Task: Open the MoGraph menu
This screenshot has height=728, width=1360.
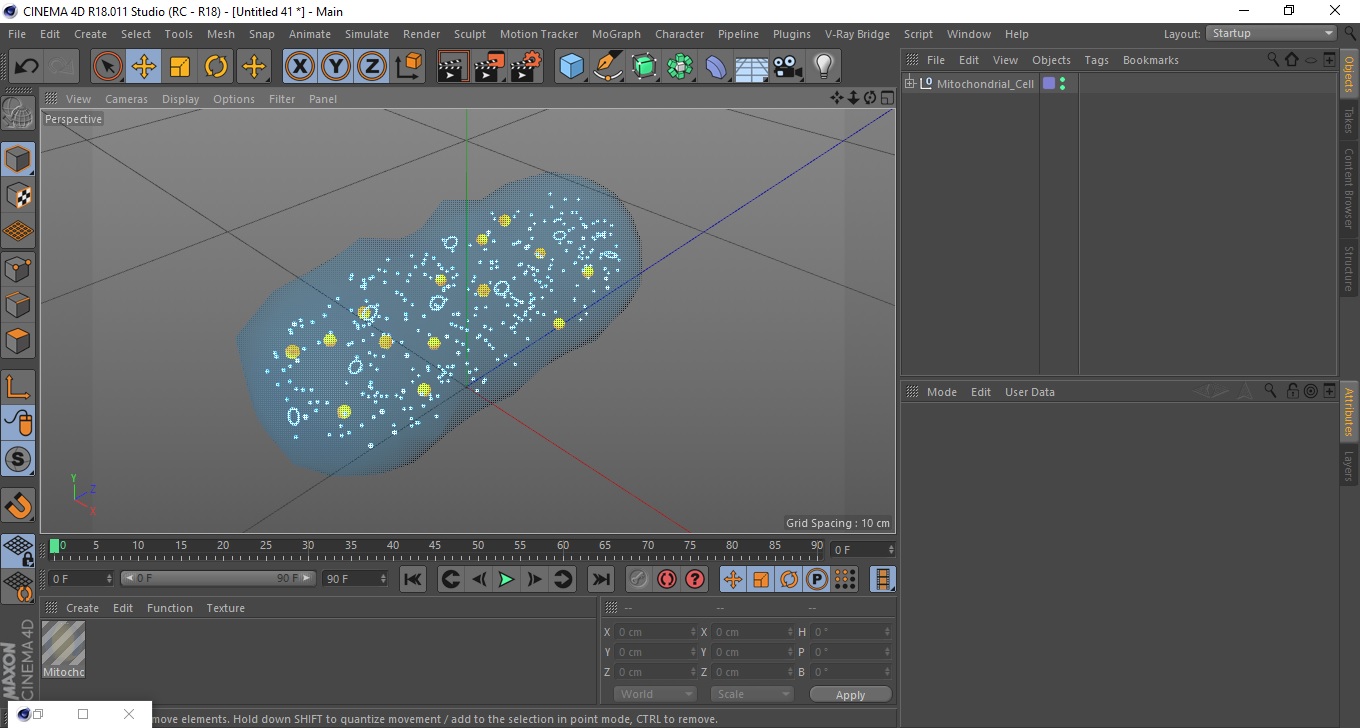Action: pyautogui.click(x=616, y=34)
